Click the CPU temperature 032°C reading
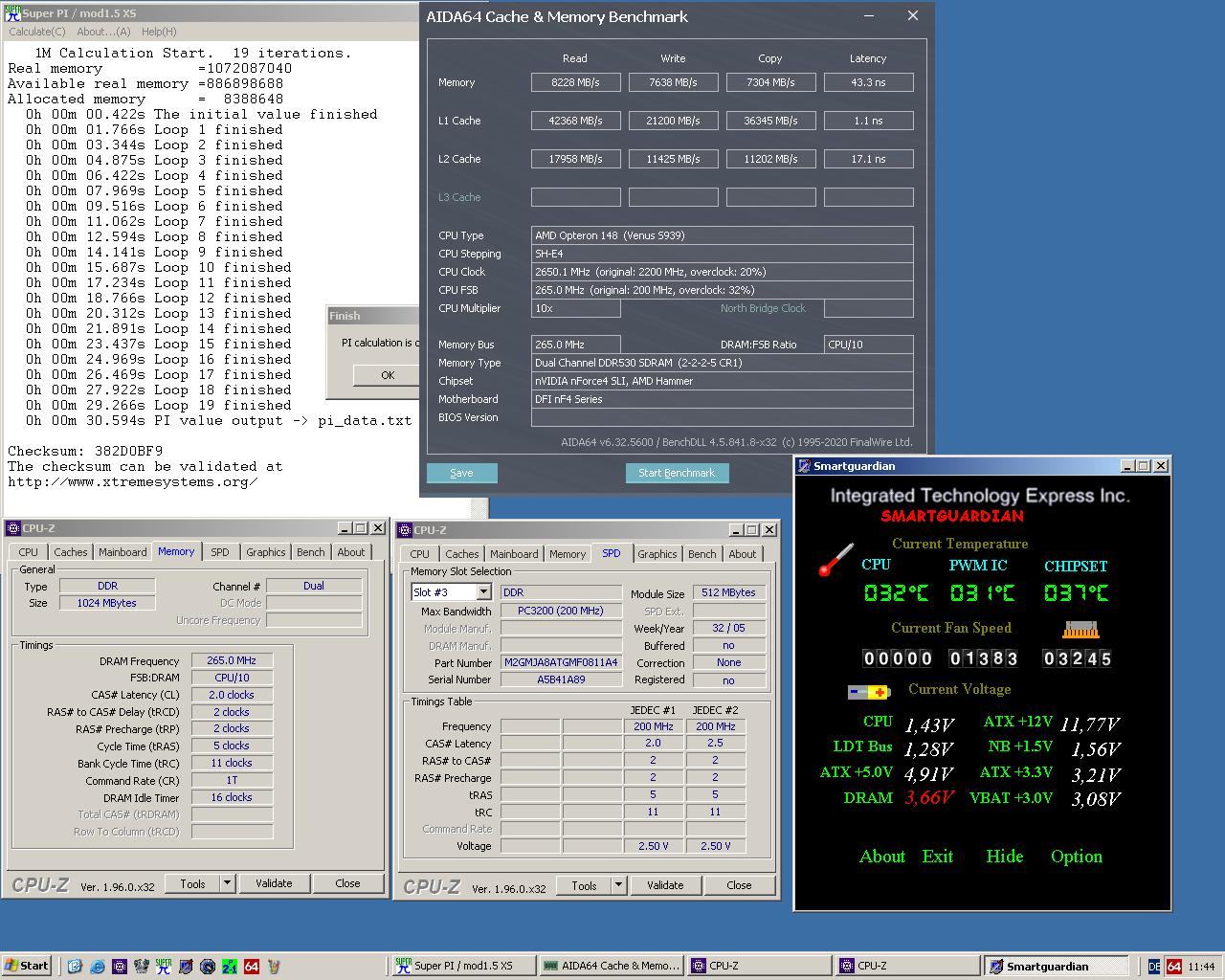This screenshot has width=1225, height=980. point(896,593)
